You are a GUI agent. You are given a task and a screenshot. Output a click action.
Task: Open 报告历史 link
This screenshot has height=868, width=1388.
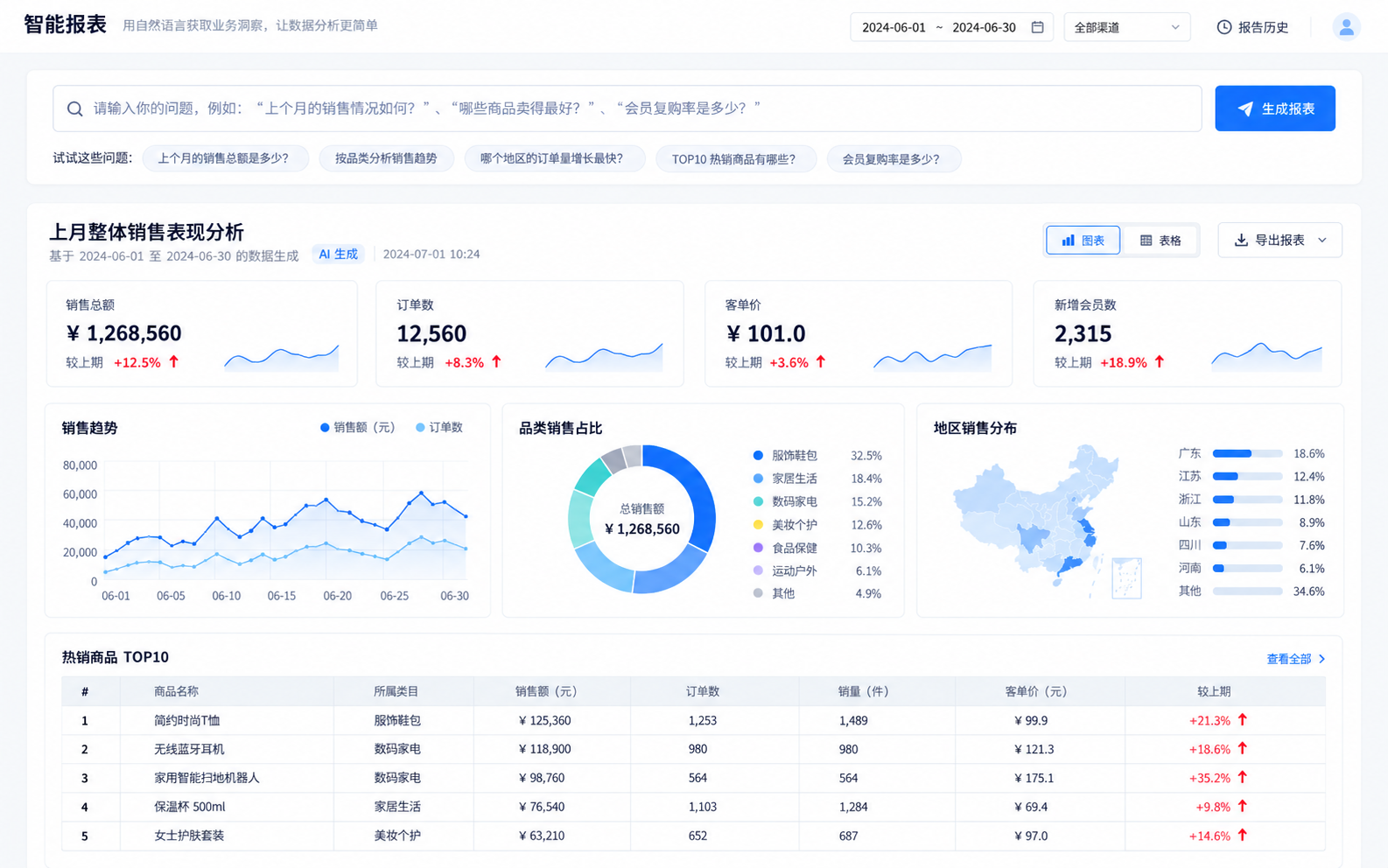point(1253,27)
